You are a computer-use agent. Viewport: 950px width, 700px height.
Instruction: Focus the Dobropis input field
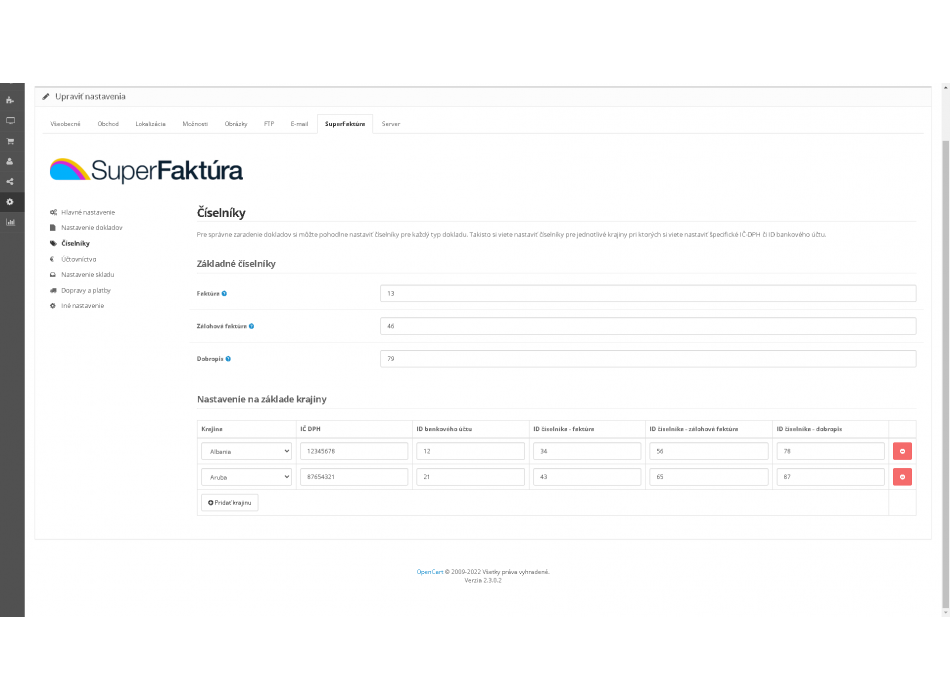[x=648, y=359]
